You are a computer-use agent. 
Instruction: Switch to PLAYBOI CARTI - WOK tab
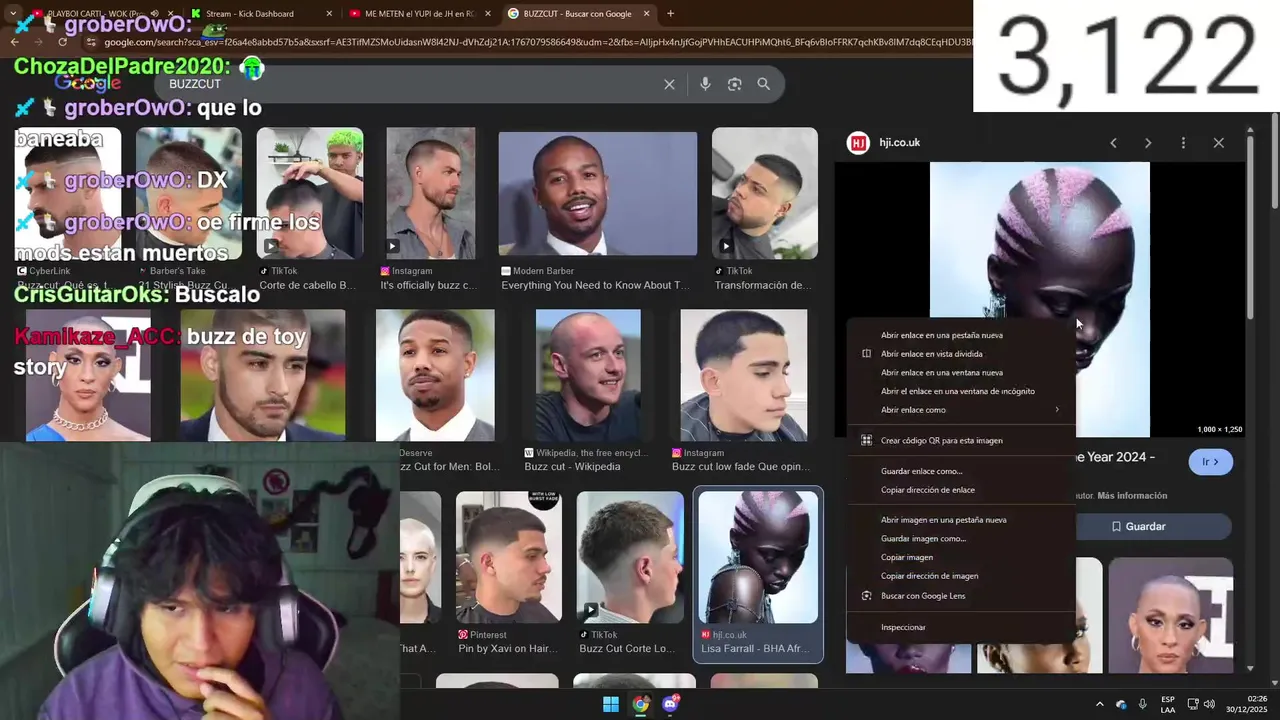[x=95, y=14]
